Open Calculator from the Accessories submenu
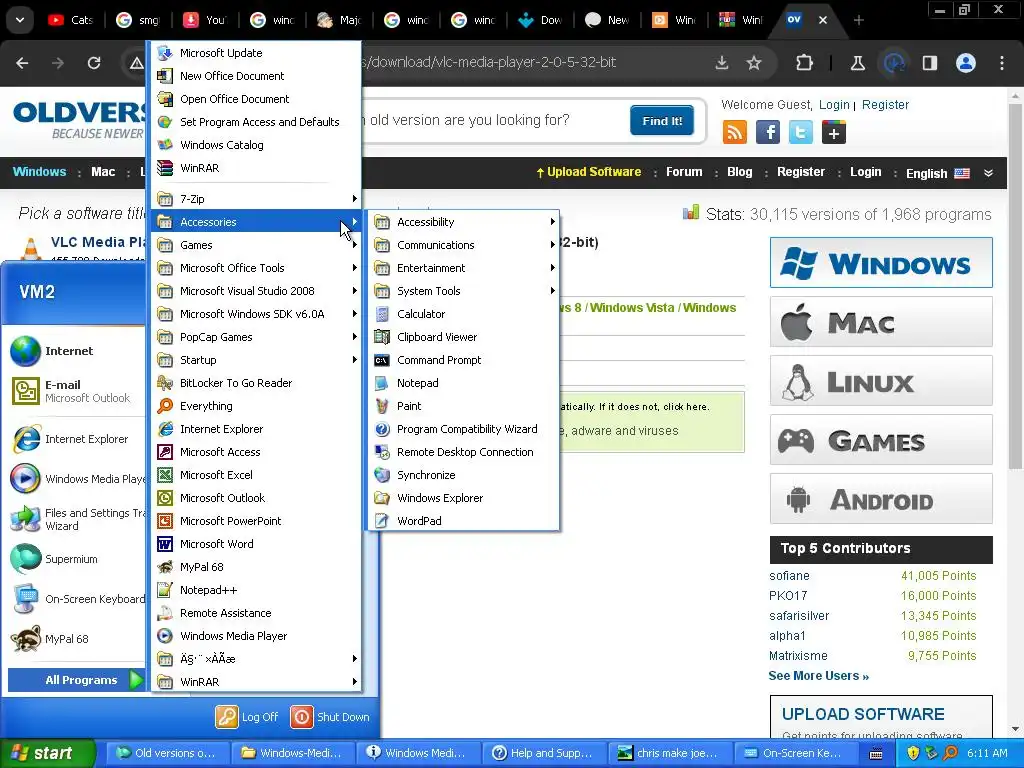 [x=463, y=314]
